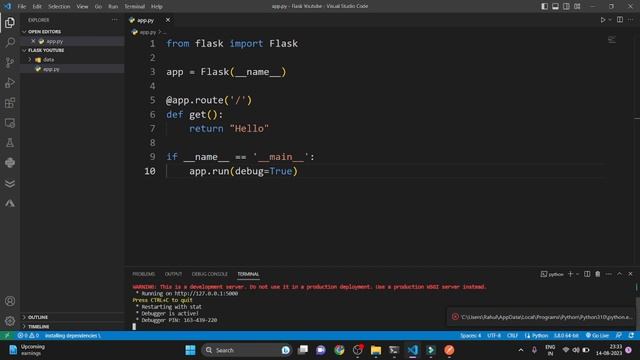Open Run and Debug view

10,82
